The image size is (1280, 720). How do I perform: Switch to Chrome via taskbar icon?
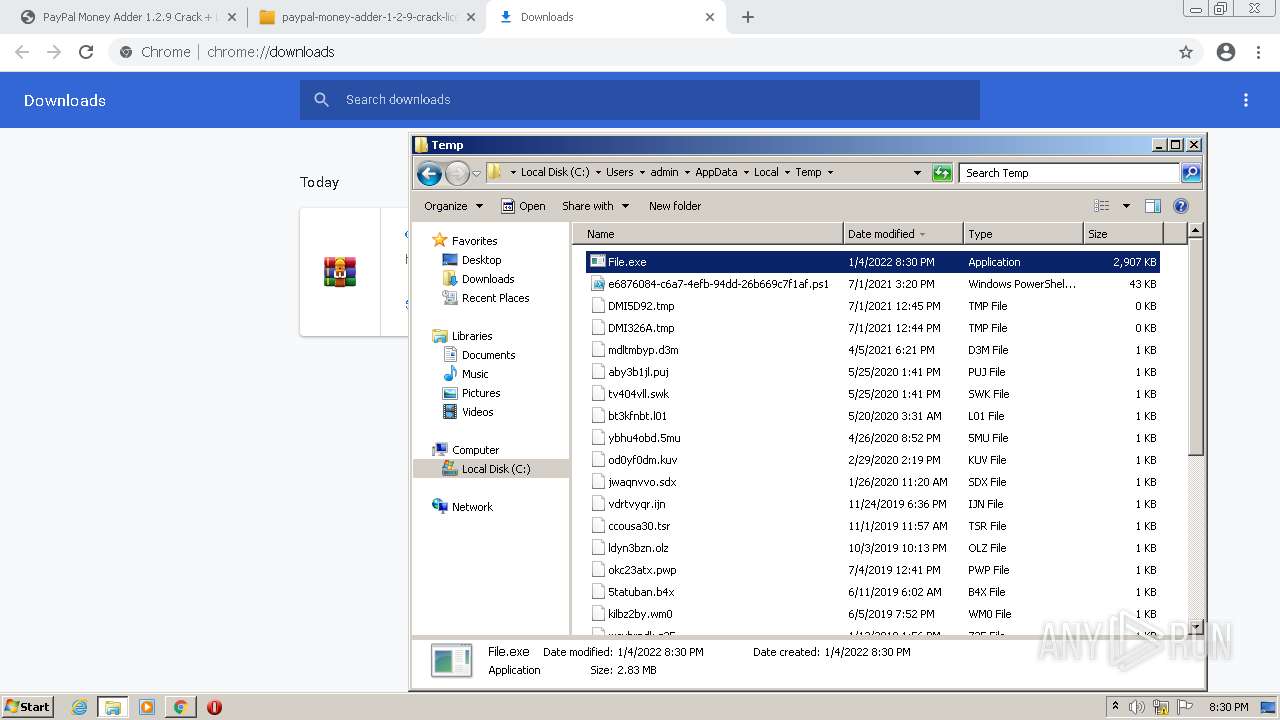tap(180, 707)
